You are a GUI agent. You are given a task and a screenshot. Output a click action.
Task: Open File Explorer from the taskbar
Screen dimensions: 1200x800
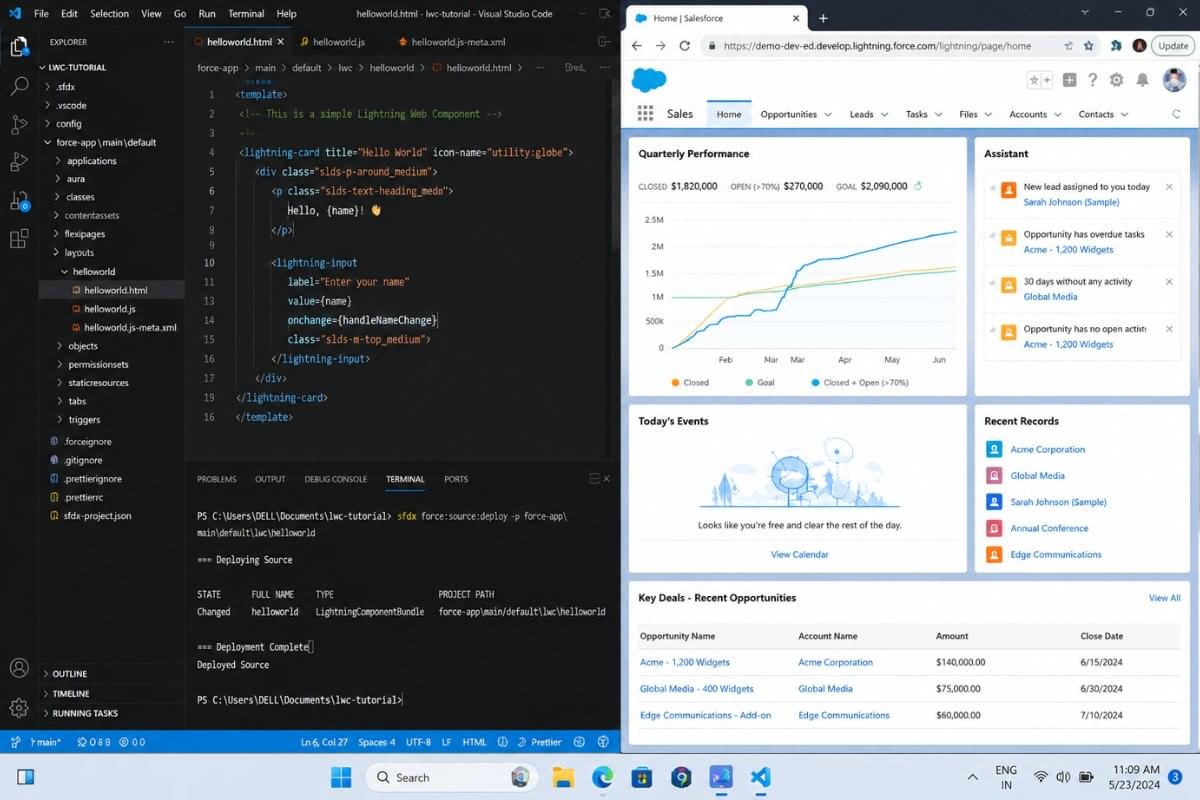(563, 777)
